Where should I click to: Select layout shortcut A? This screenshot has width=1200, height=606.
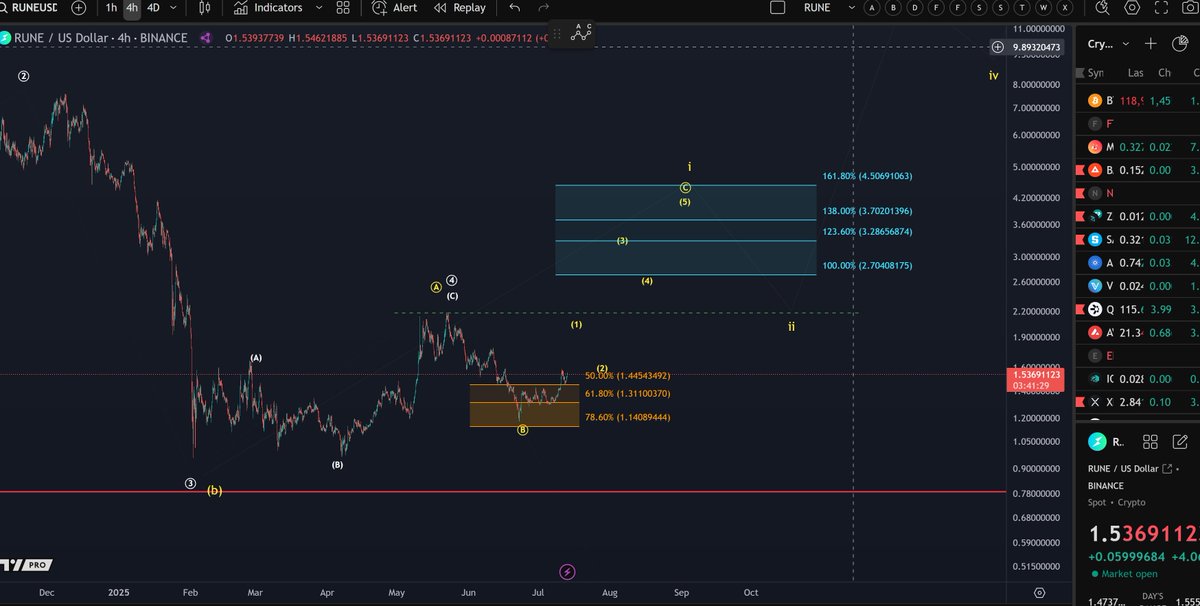872,7
